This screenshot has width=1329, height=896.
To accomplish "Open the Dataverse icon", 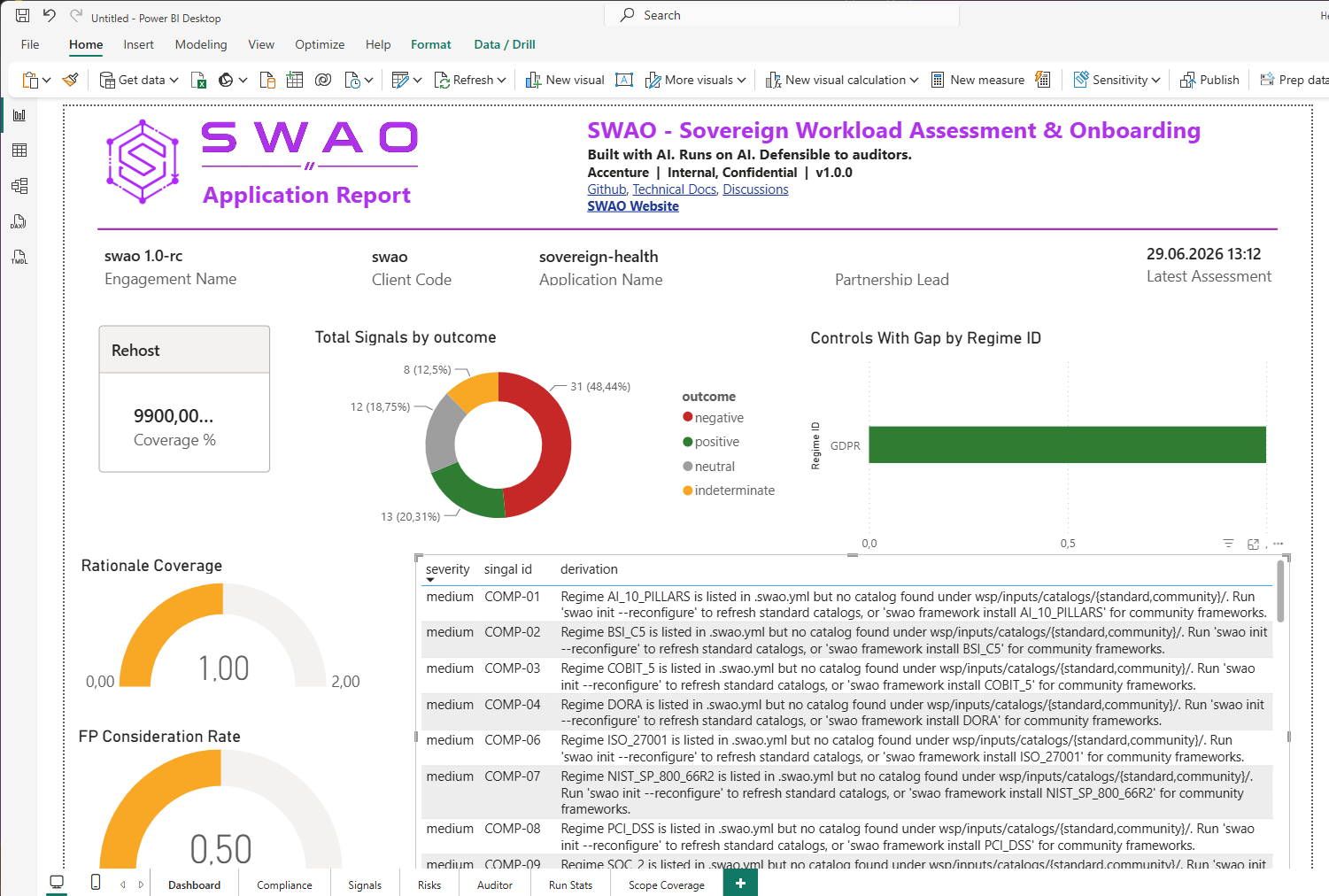I will click(x=323, y=80).
